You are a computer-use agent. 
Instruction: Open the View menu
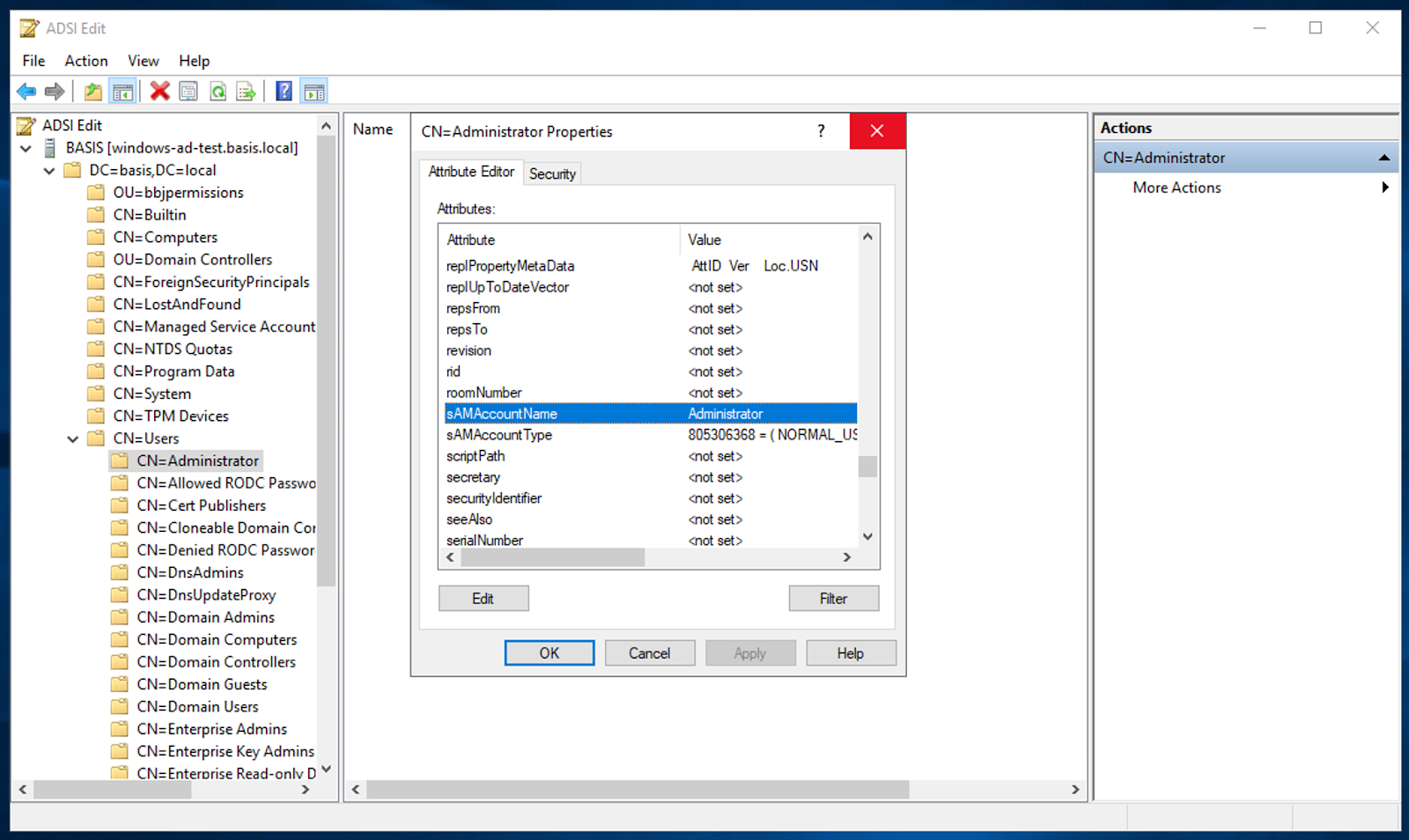(x=144, y=61)
